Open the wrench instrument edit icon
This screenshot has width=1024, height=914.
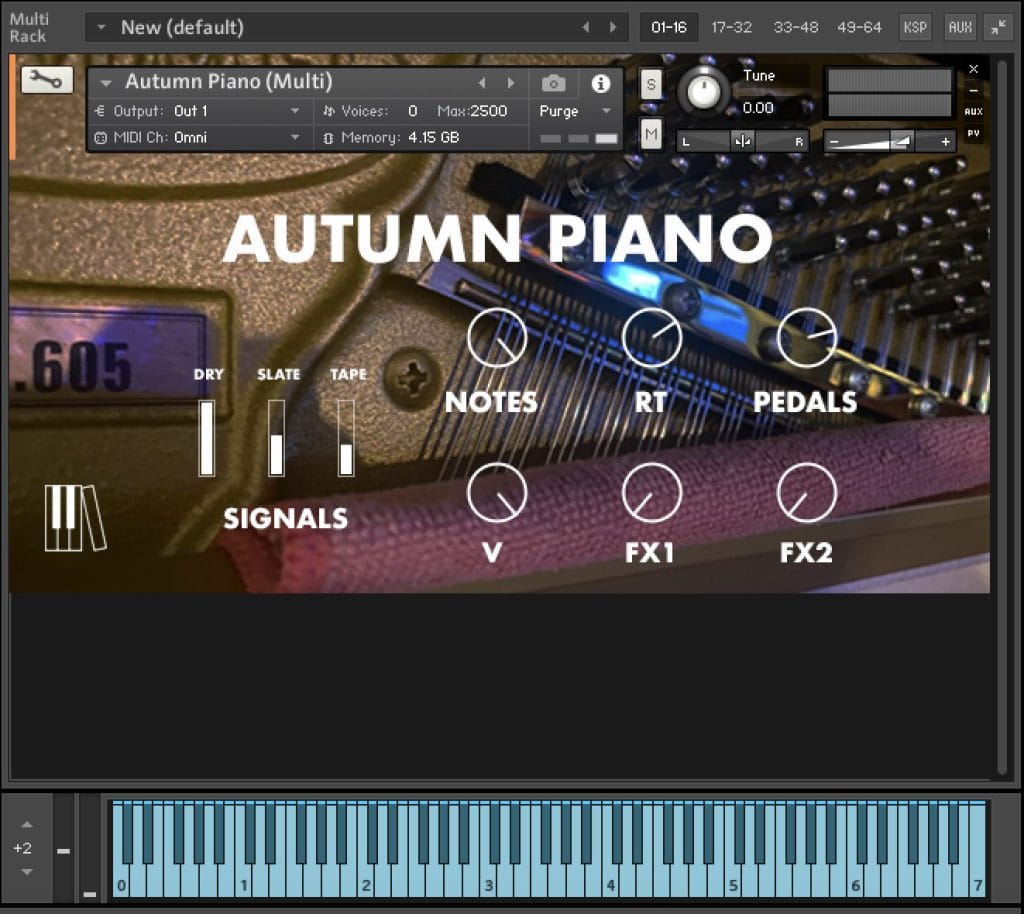[x=46, y=80]
